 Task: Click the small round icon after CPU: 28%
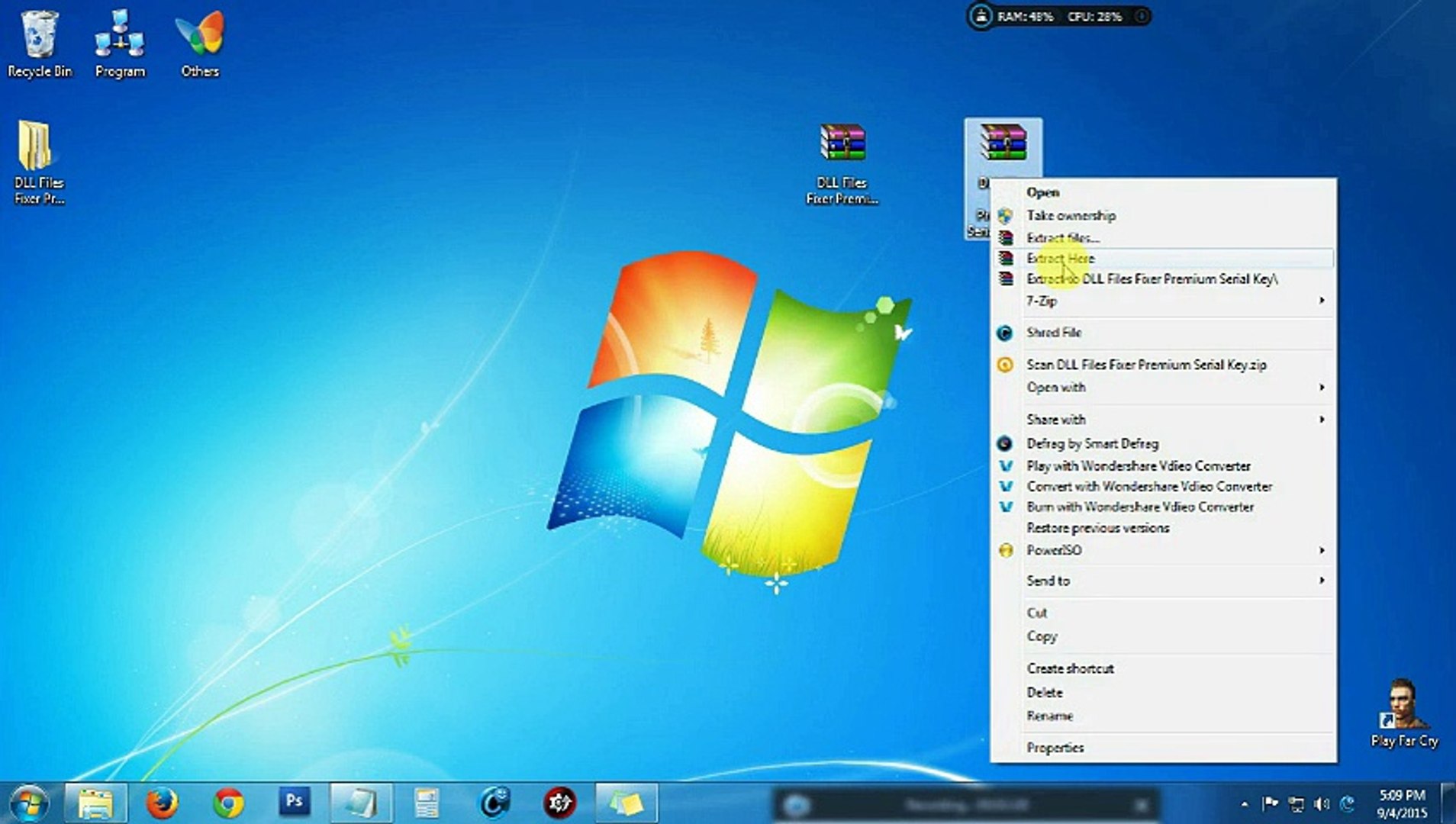[x=1141, y=16]
